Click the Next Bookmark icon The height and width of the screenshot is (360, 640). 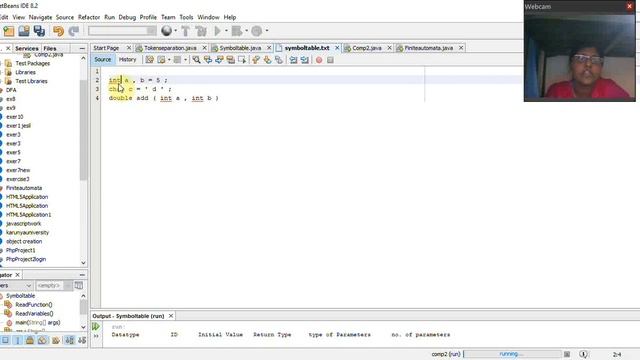click(267, 60)
